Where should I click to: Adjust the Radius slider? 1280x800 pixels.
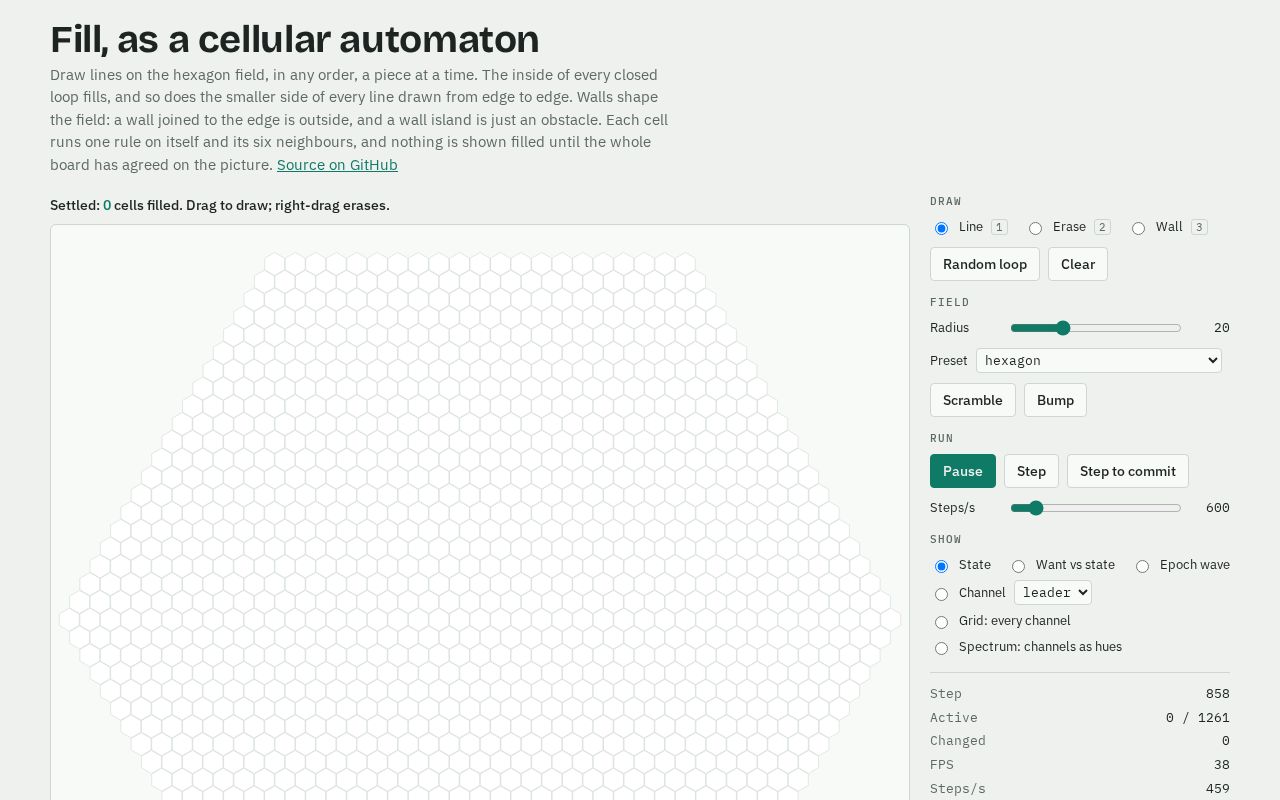pos(1096,328)
